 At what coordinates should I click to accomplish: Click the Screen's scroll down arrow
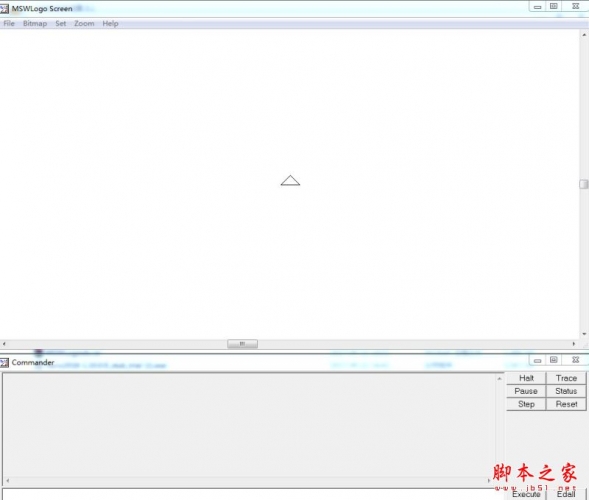tap(584, 334)
